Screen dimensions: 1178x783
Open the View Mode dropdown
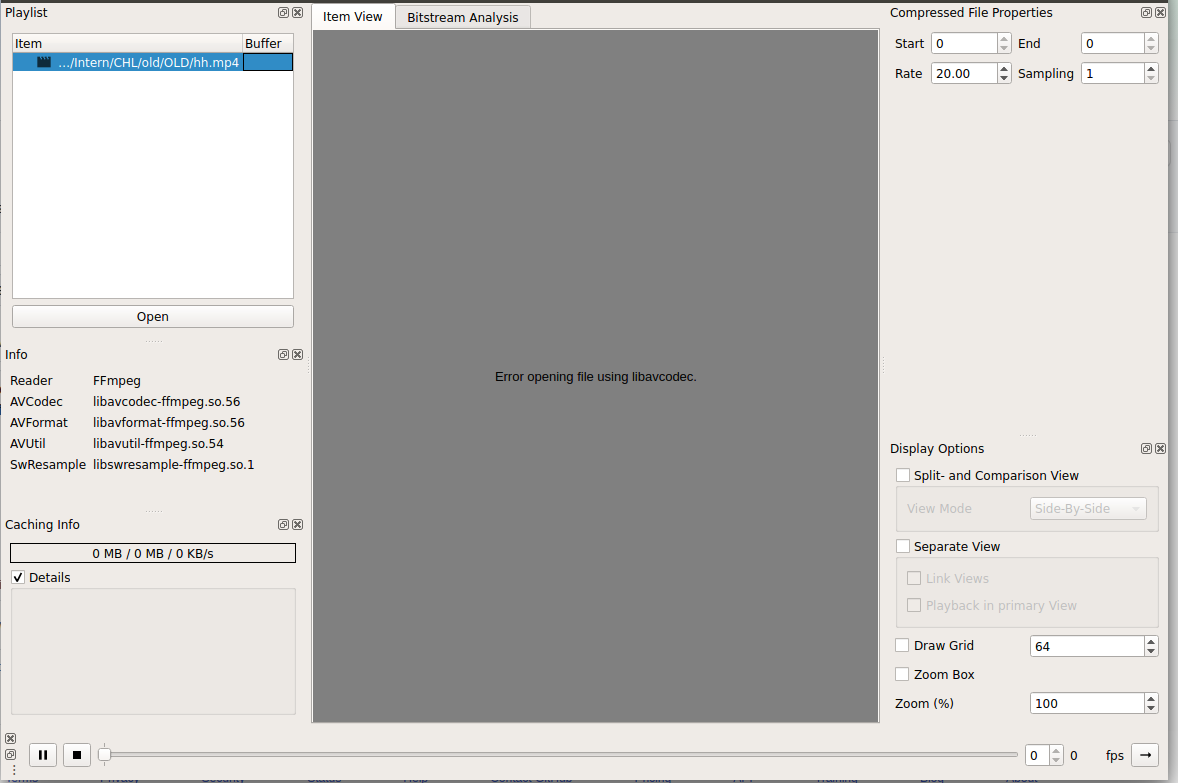tap(1088, 508)
